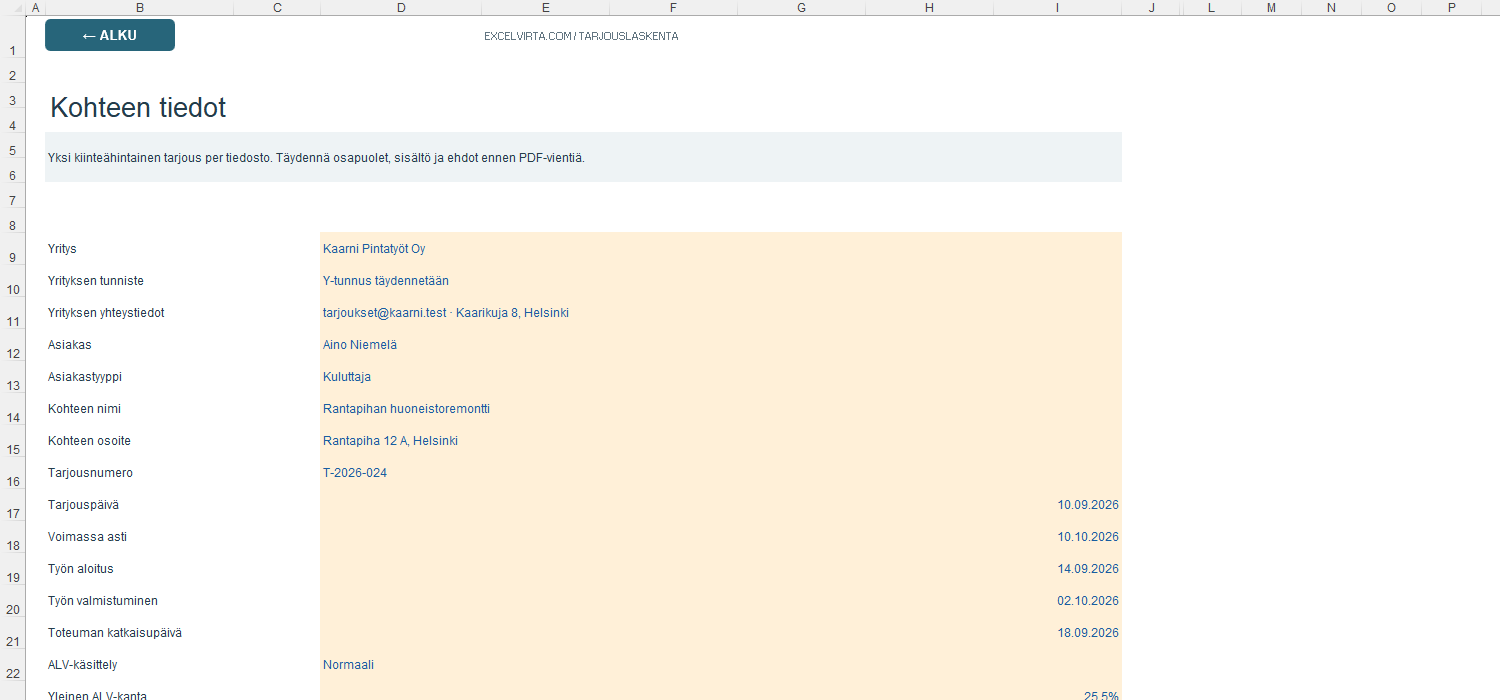Screen dimensions: 1500x700
Task: Select the Toteuman katkaisupäivä date 18.09.2026
Action: coord(1088,633)
